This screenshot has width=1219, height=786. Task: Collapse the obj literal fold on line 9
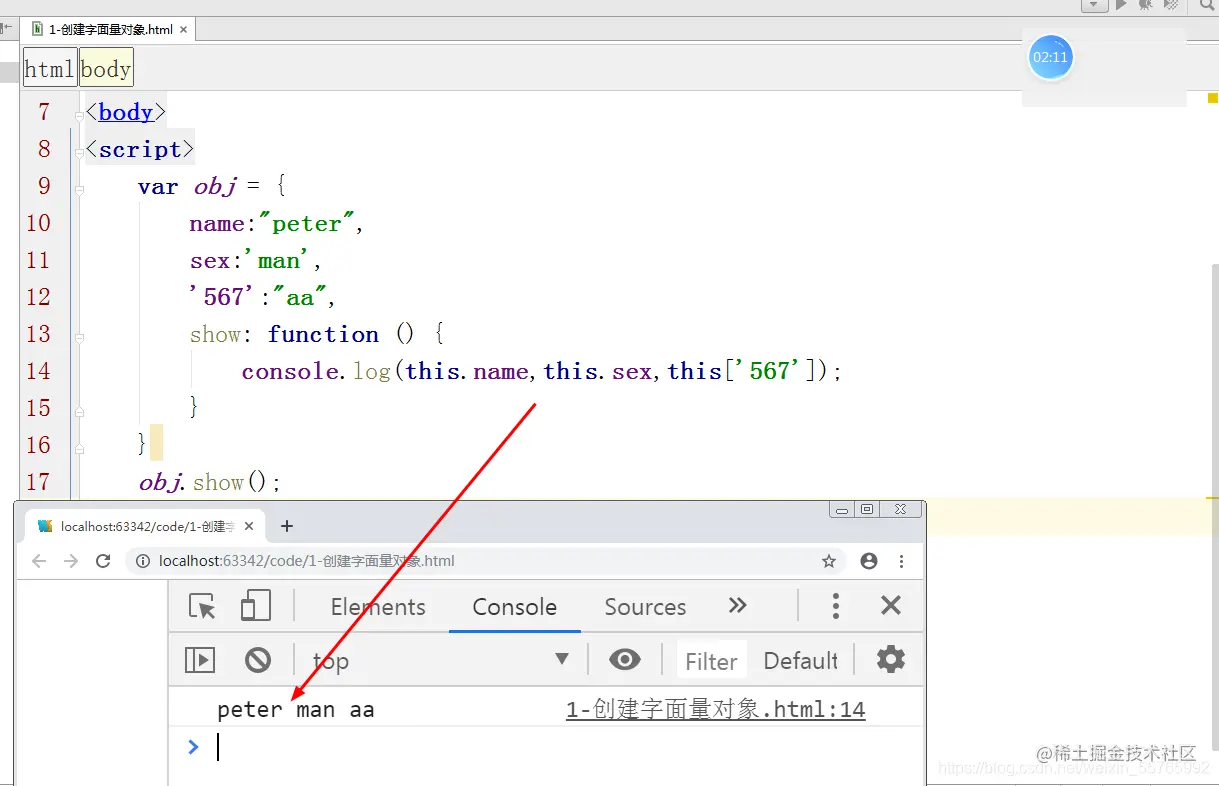(x=79, y=188)
